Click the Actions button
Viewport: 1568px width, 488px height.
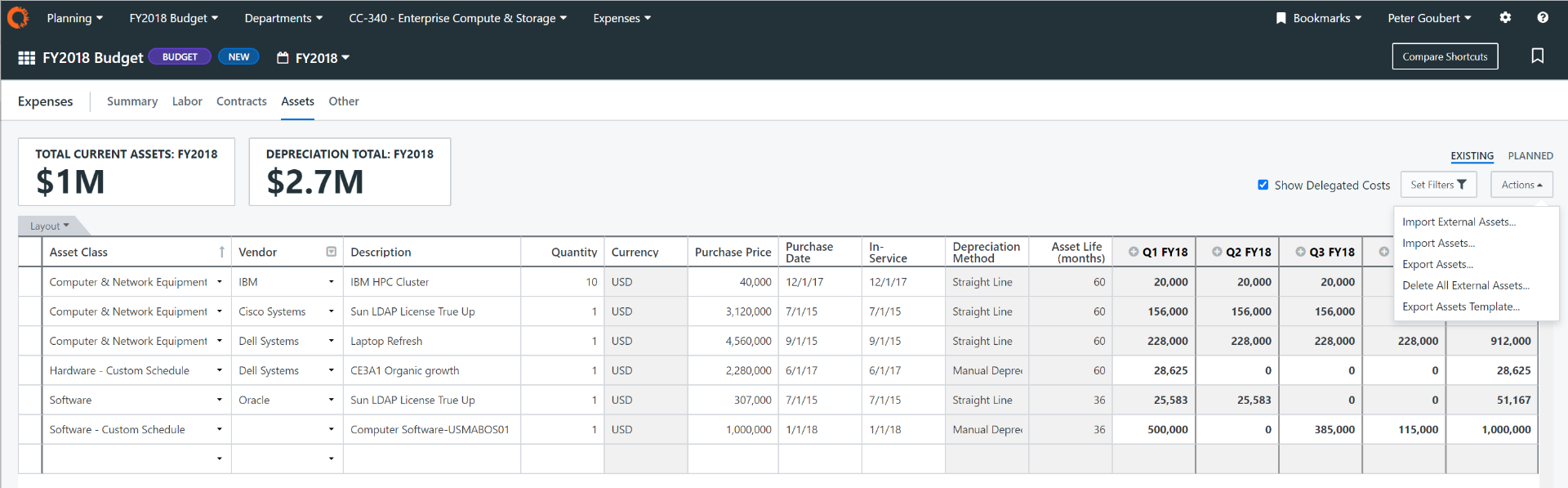(1521, 185)
